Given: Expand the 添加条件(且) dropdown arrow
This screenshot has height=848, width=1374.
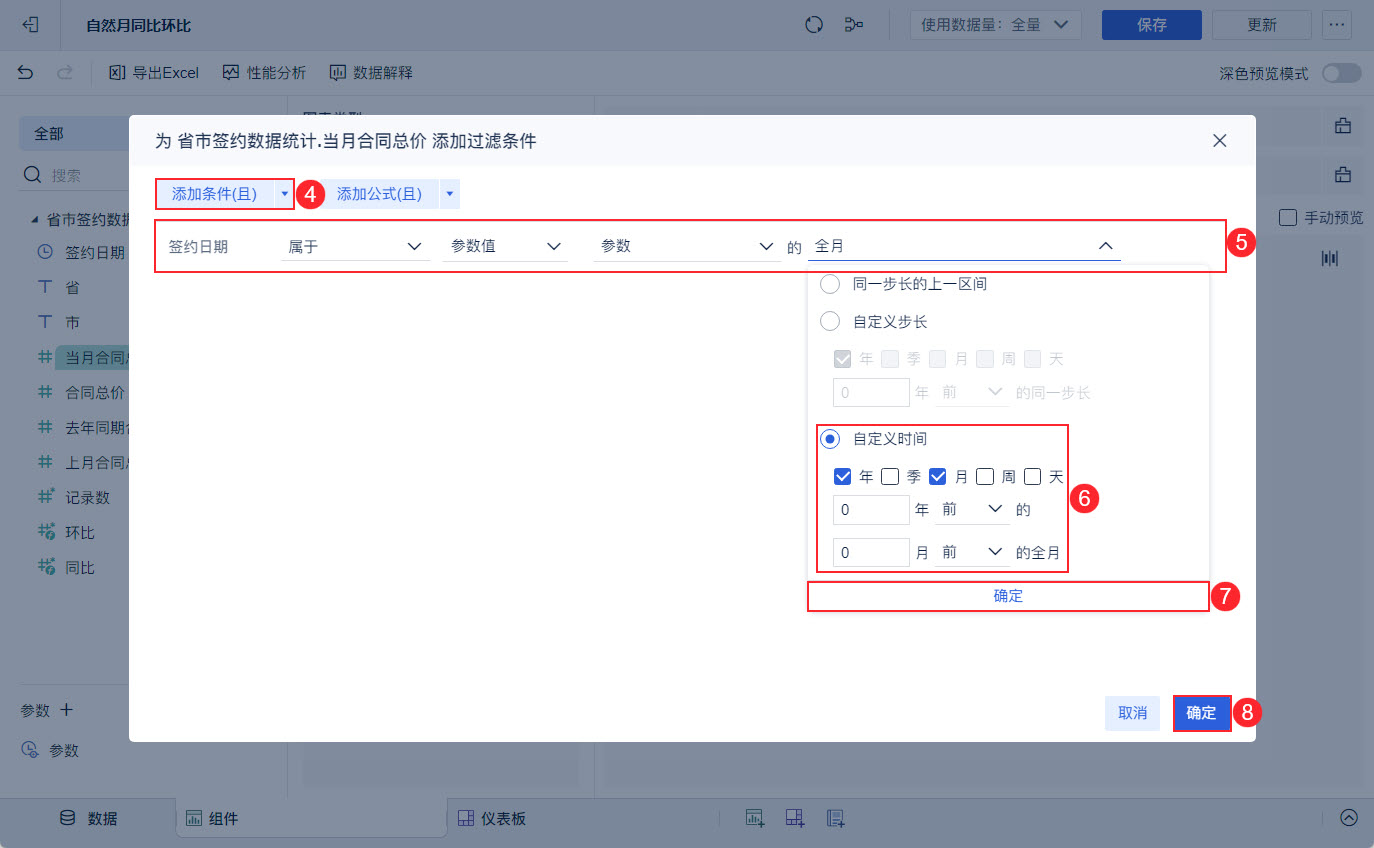Looking at the screenshot, I should 284,194.
